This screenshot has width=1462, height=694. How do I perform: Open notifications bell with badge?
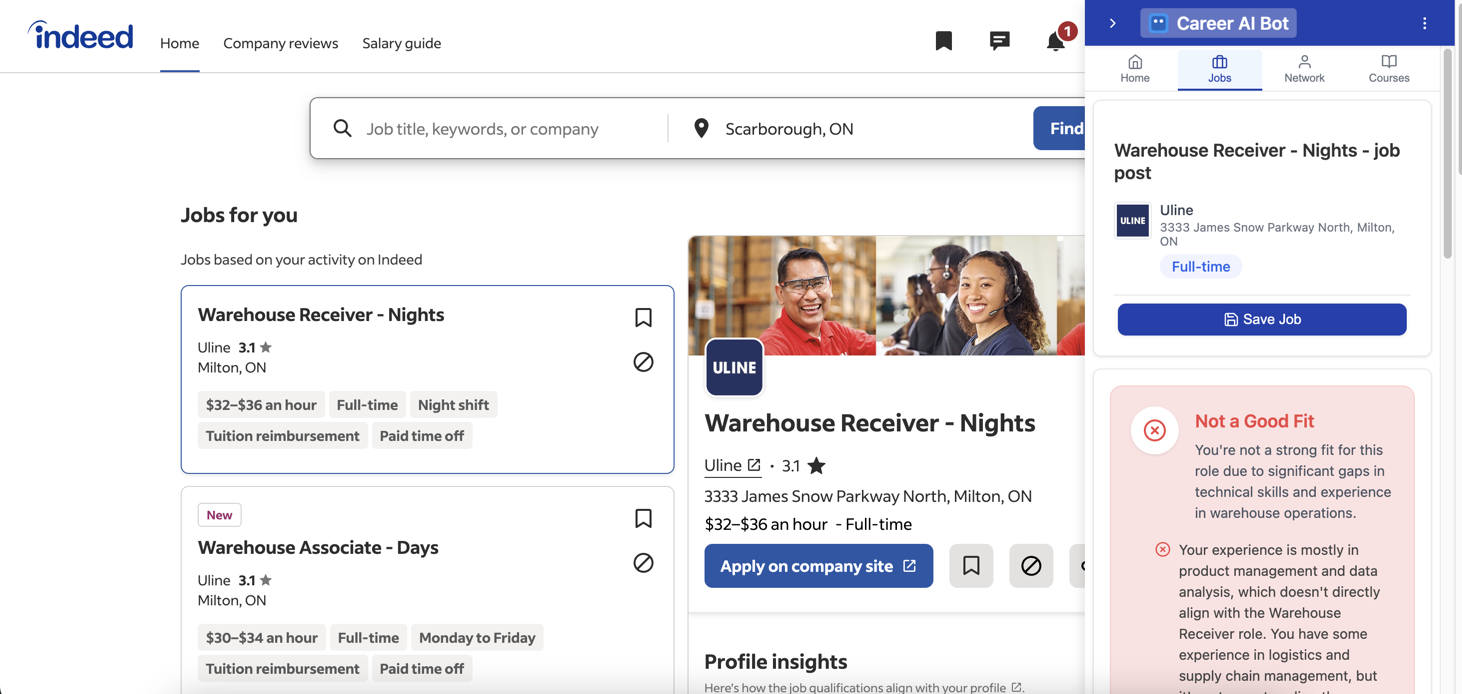click(1057, 39)
